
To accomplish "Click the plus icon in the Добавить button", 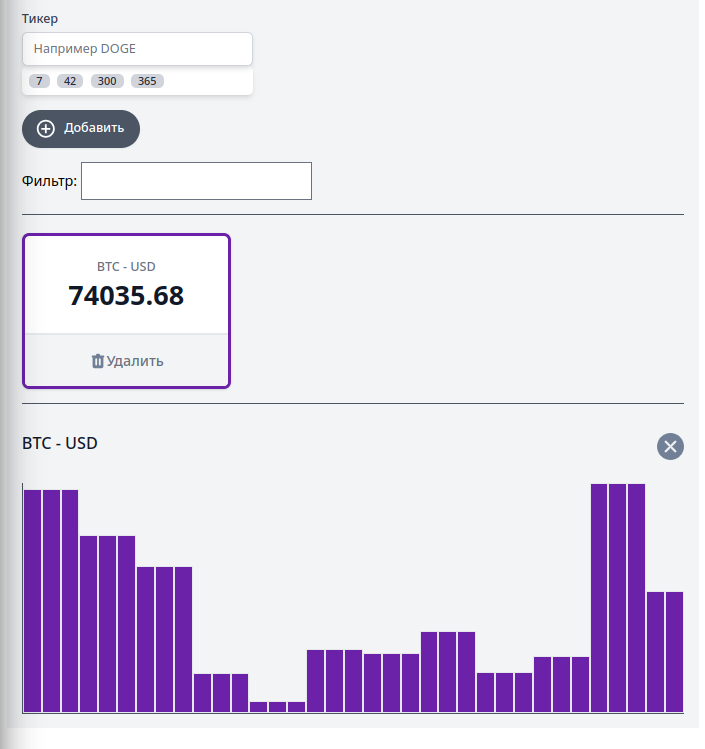I will [x=46, y=129].
